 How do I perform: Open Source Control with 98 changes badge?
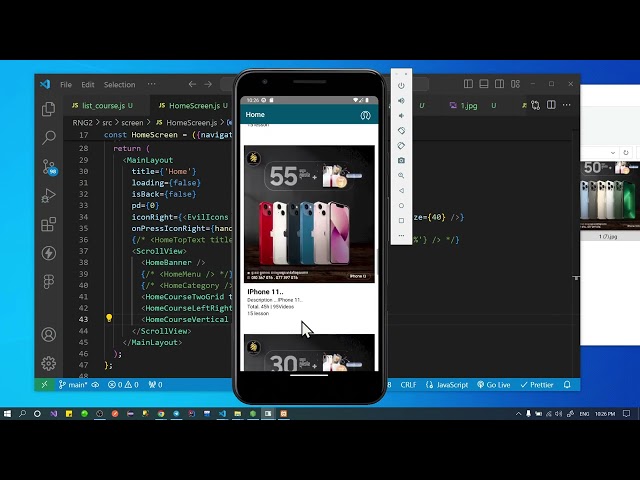(x=49, y=167)
